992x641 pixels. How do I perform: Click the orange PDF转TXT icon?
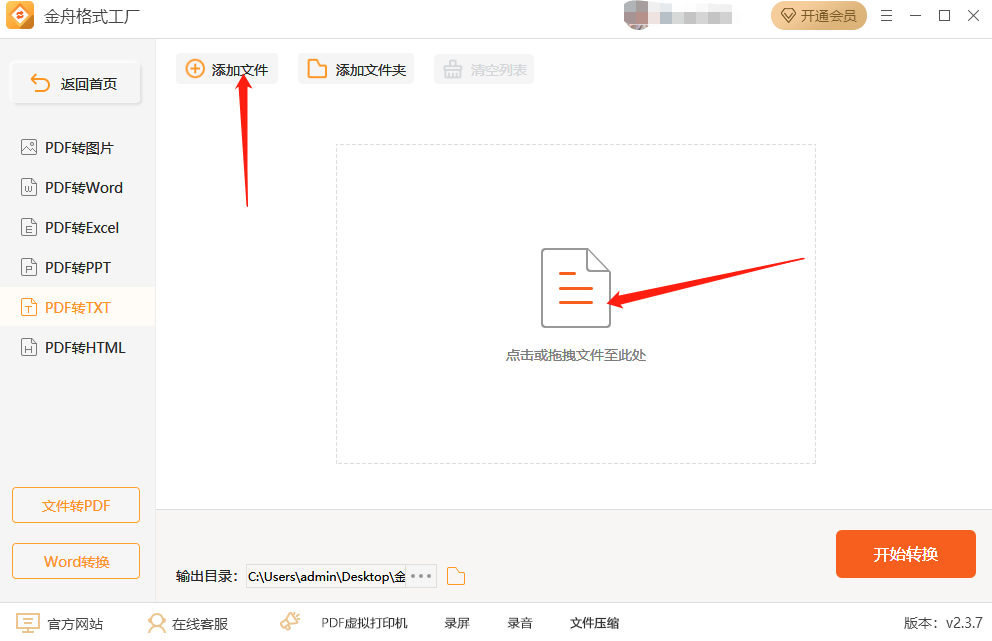click(x=29, y=307)
